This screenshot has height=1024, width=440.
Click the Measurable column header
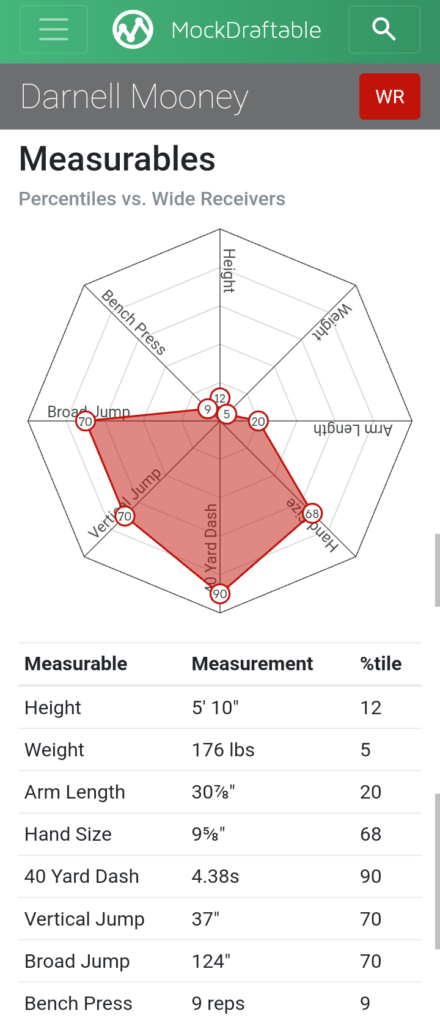tap(76, 664)
